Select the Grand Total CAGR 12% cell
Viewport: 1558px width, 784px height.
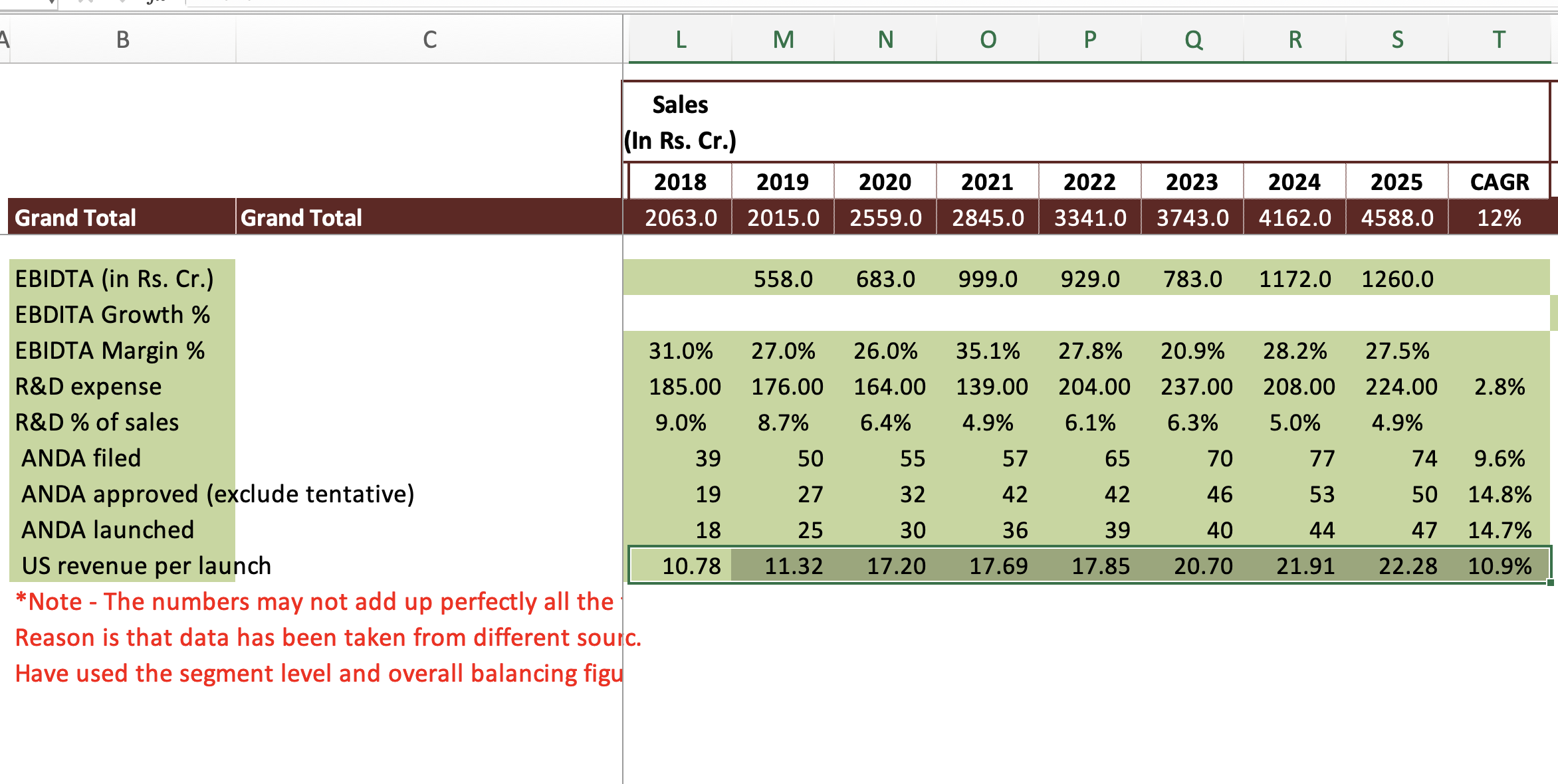coord(1499,218)
